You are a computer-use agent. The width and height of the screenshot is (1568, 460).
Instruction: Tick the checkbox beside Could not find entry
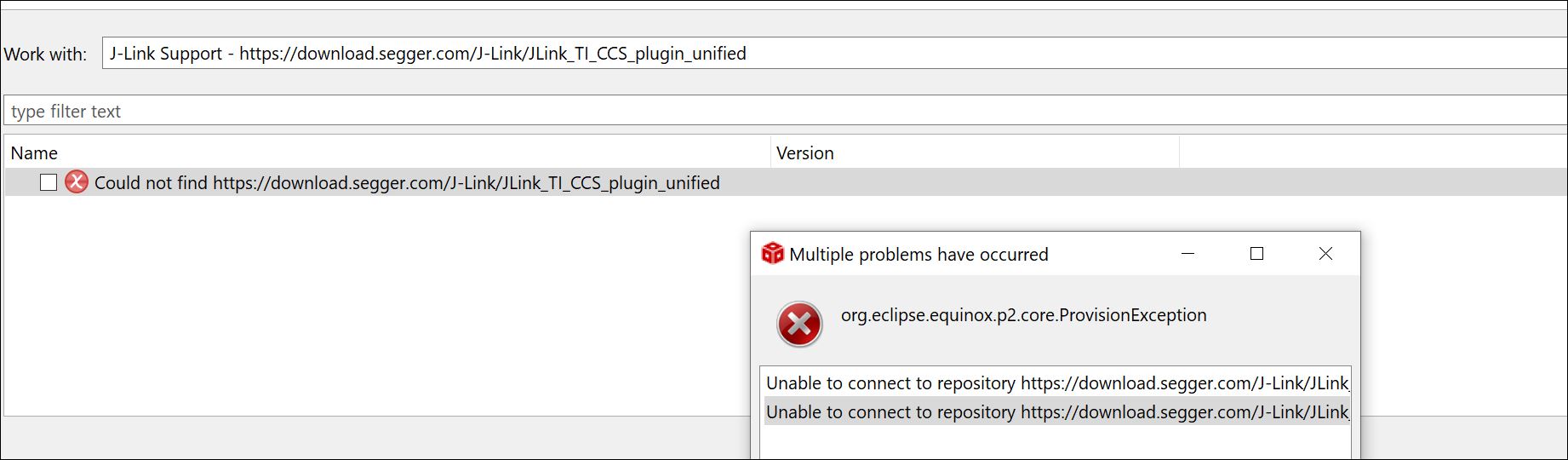click(49, 182)
